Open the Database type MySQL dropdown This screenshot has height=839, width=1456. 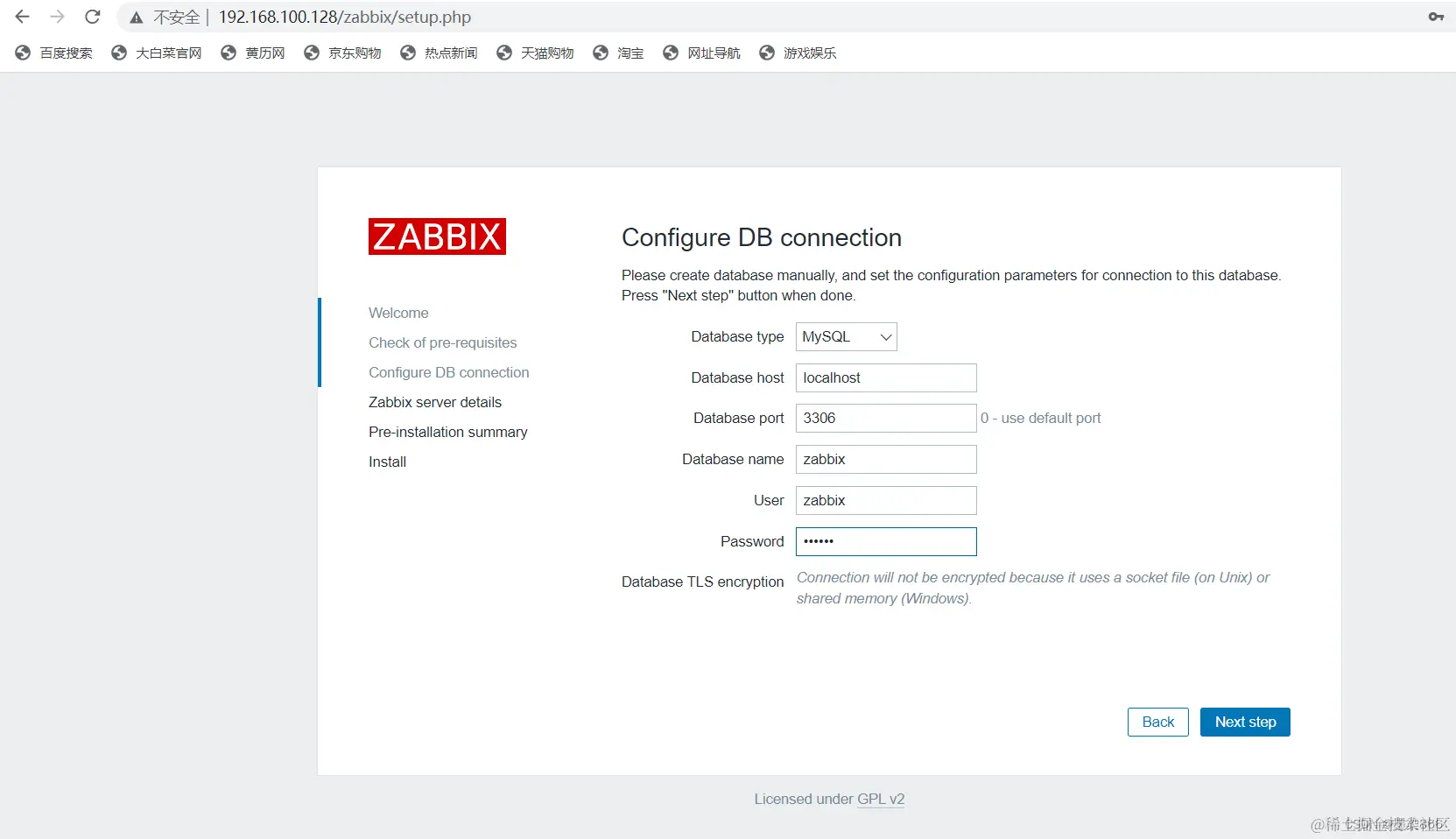point(846,336)
